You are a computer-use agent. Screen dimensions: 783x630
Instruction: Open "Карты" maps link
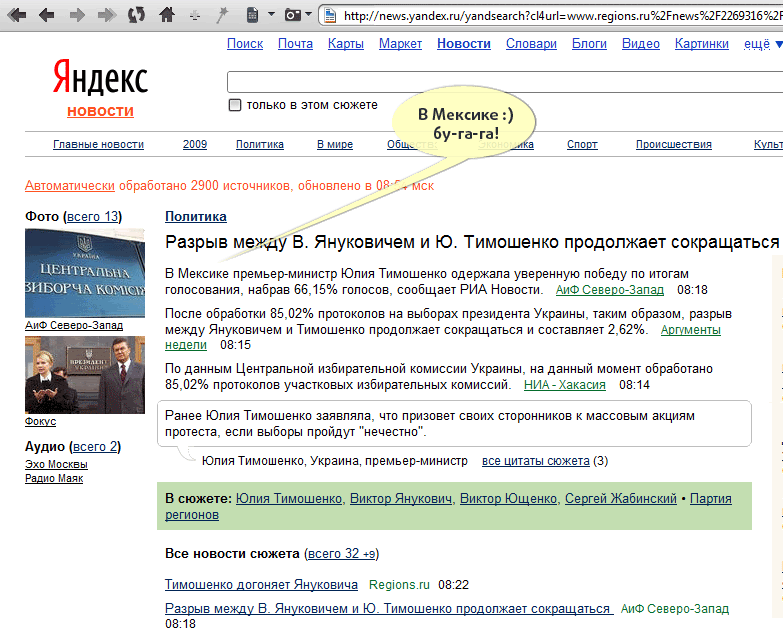[x=346, y=44]
